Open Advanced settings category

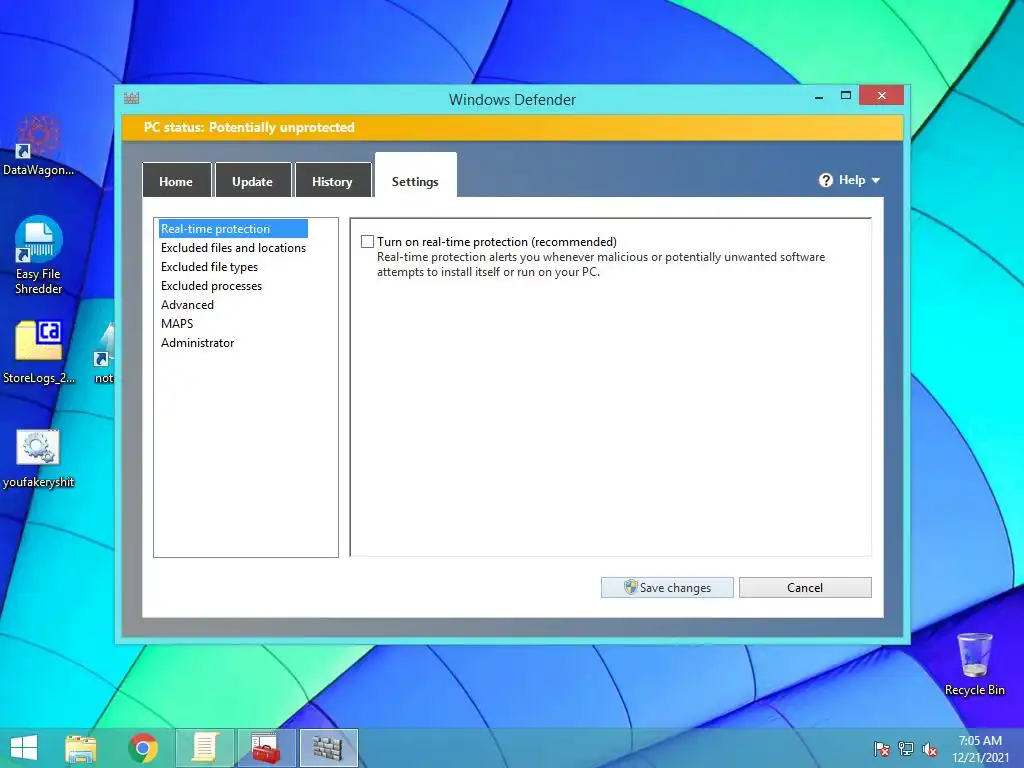[187, 304]
